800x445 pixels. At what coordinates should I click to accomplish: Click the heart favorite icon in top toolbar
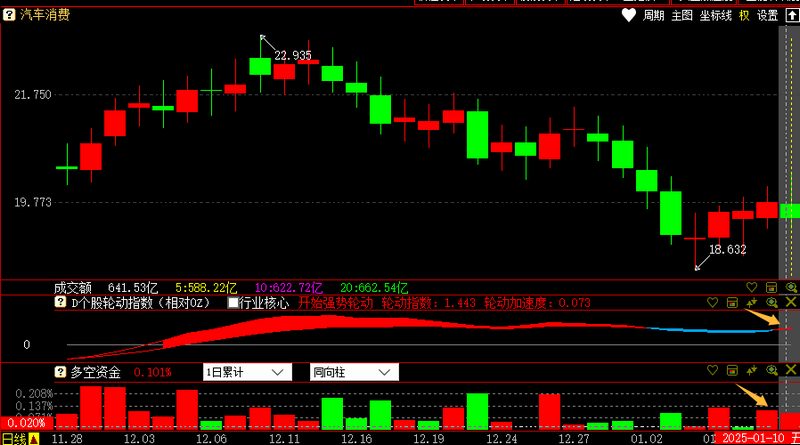pyautogui.click(x=628, y=15)
